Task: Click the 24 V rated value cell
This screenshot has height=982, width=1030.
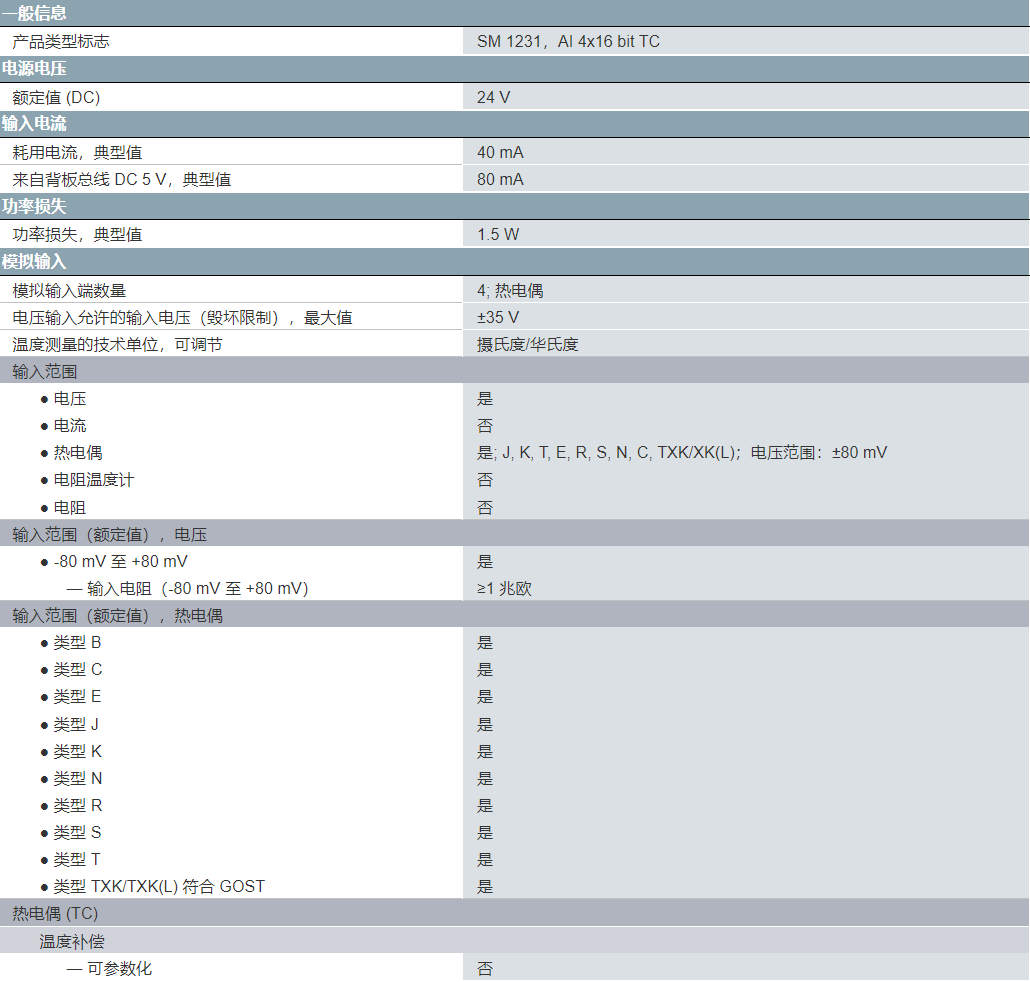Action: click(493, 97)
